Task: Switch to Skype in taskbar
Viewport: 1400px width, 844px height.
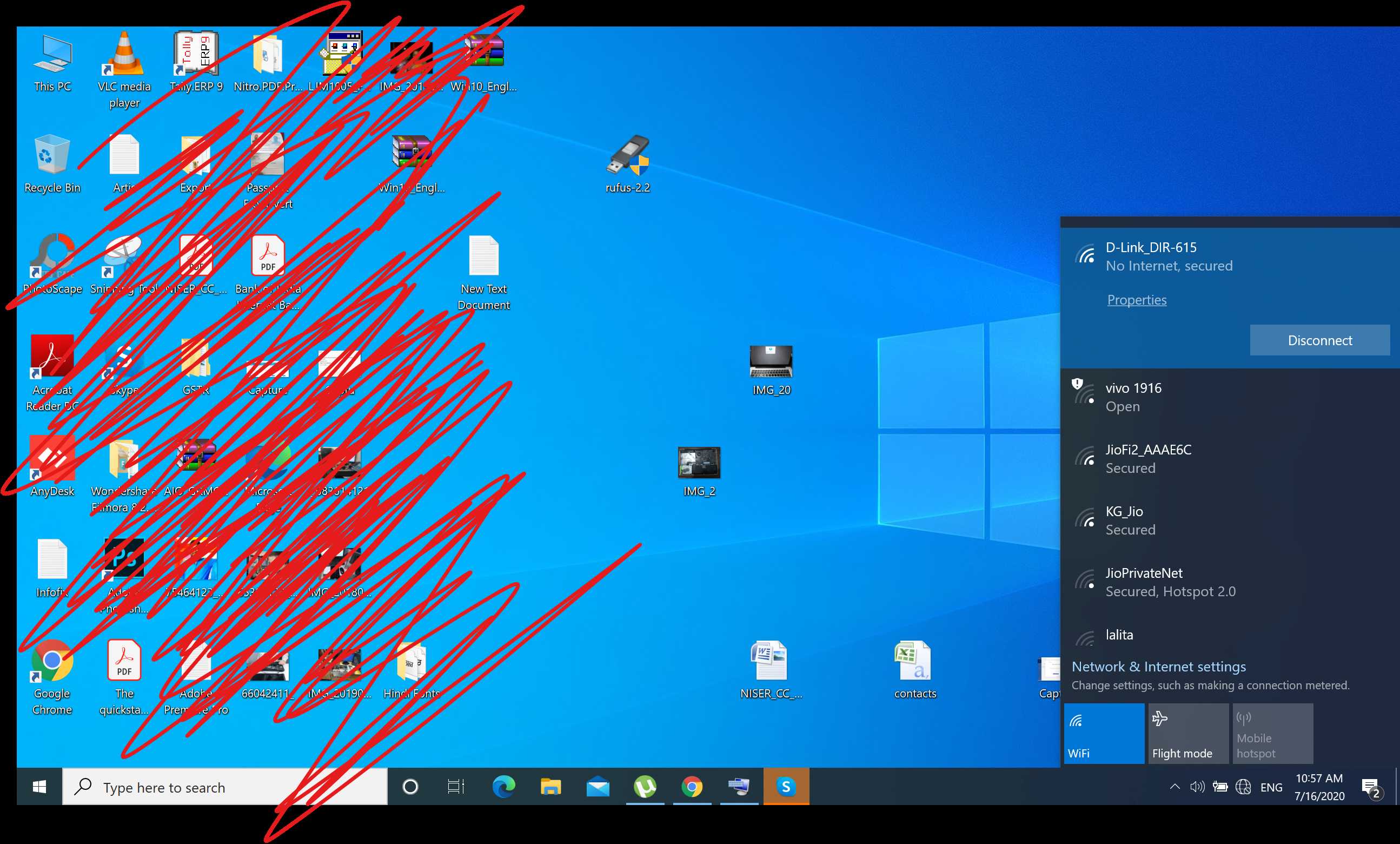Action: tap(786, 787)
